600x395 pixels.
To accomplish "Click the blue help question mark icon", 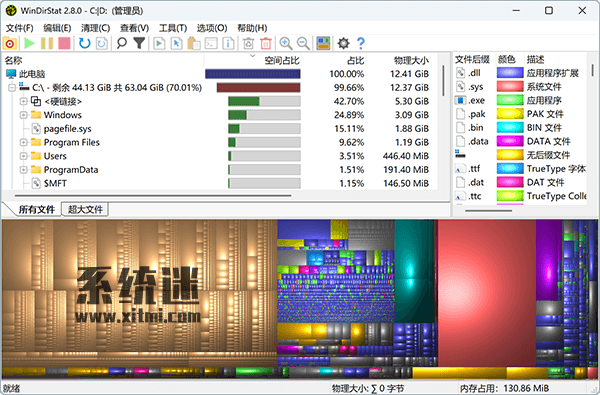I will click(x=360, y=43).
